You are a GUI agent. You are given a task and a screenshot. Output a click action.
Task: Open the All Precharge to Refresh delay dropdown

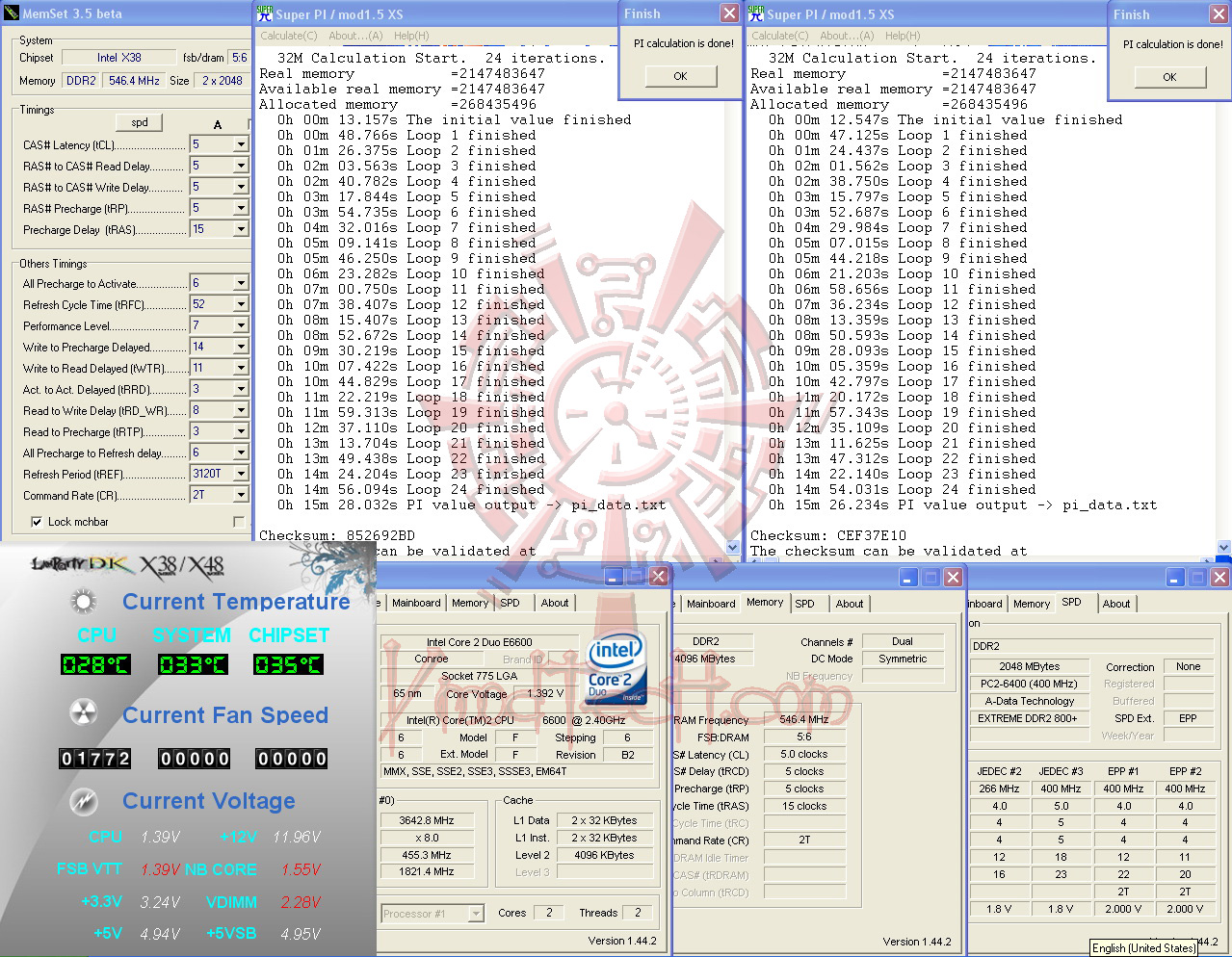(241, 453)
